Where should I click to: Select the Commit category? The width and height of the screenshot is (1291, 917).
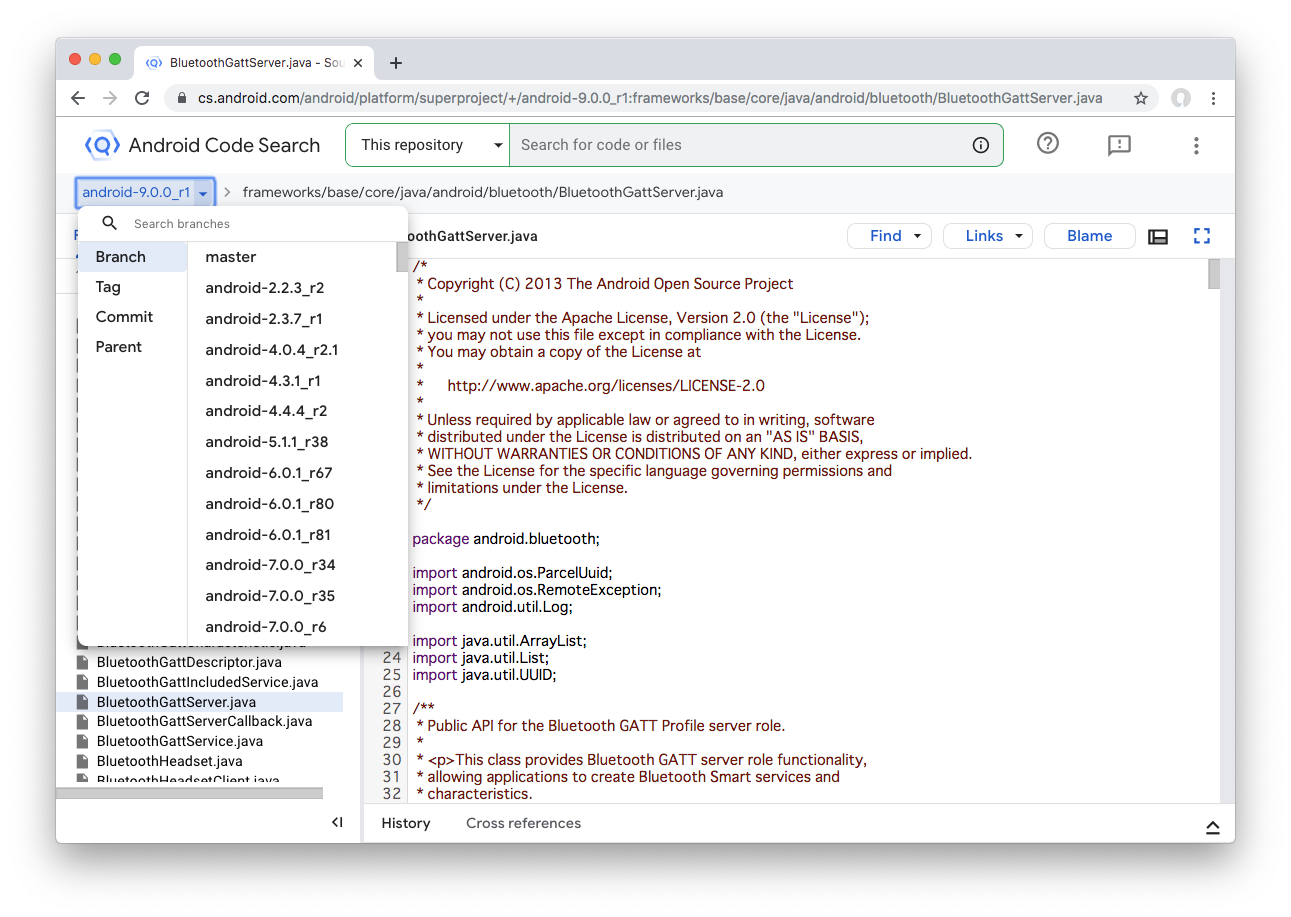[x=132, y=317]
